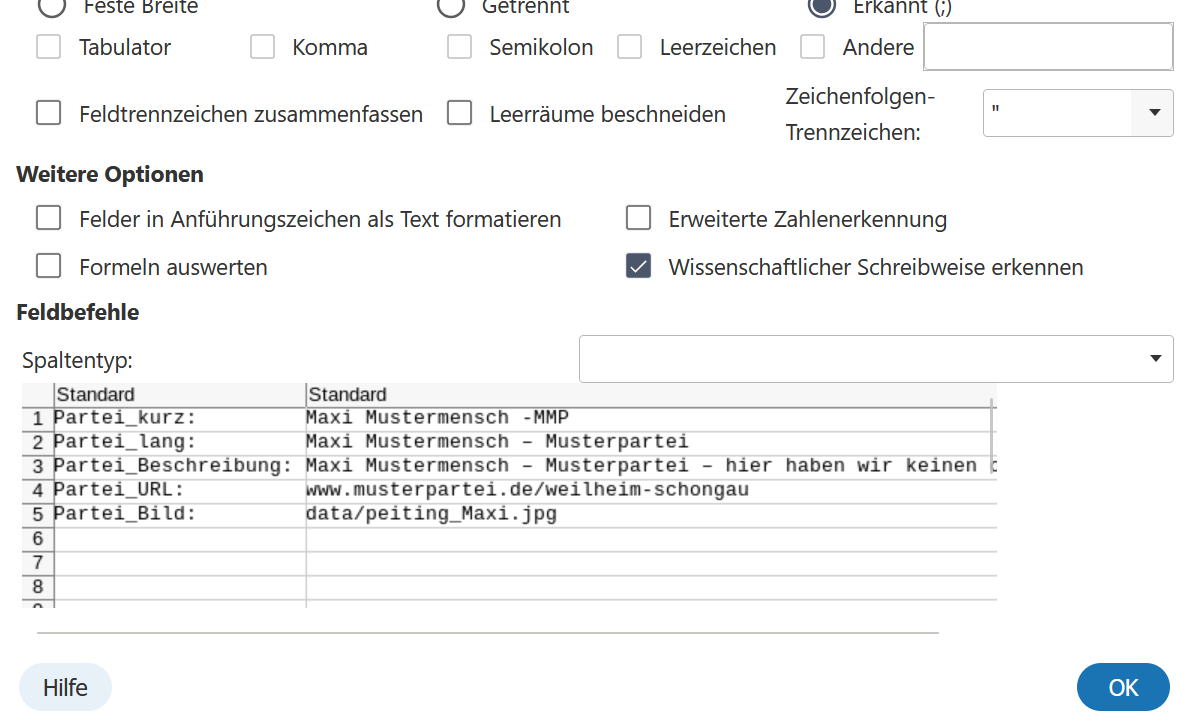The image size is (1199, 718).
Task: Enable Leerzeichen as separator
Action: (630, 47)
